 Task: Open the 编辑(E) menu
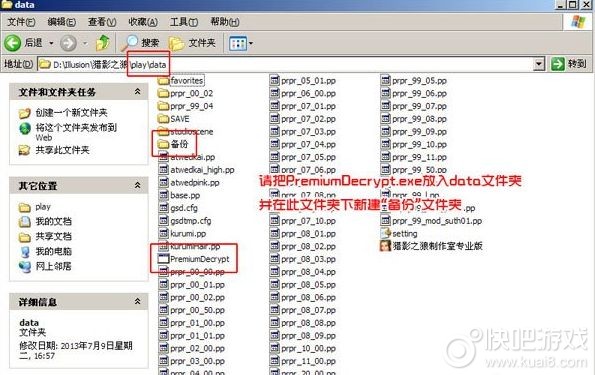(61, 22)
